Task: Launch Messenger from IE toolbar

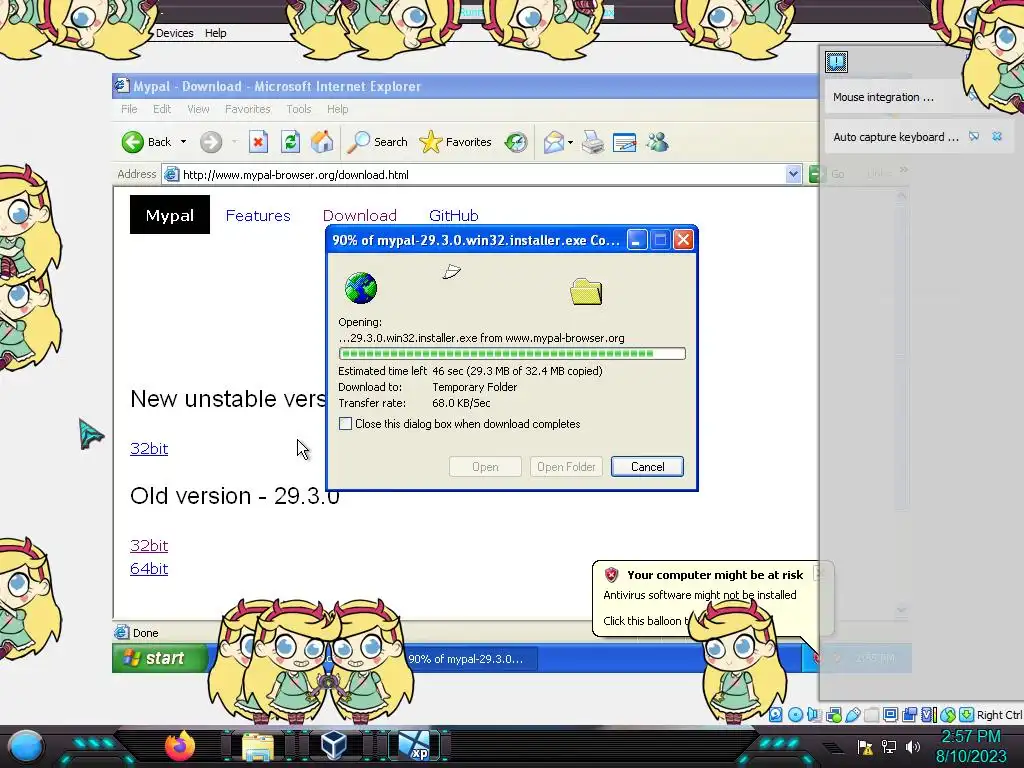Action: click(658, 142)
